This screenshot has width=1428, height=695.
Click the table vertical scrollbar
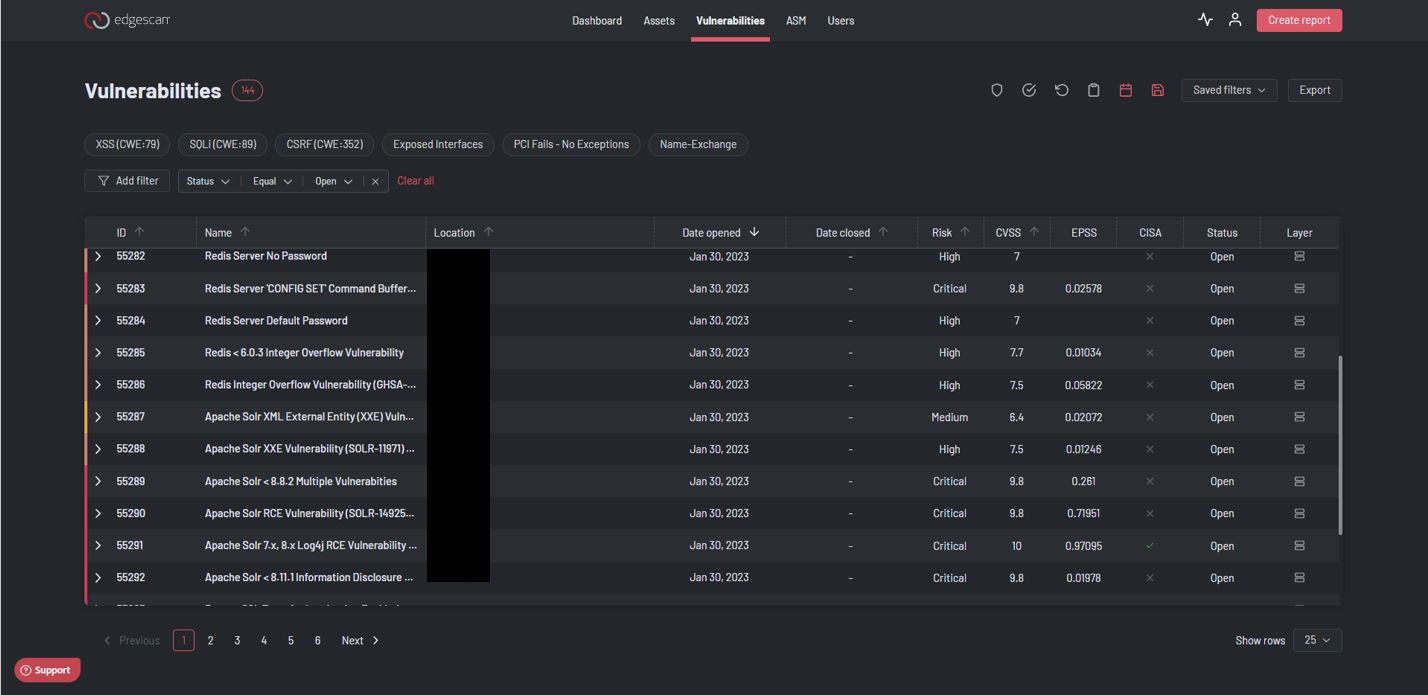pyautogui.click(x=1340, y=445)
